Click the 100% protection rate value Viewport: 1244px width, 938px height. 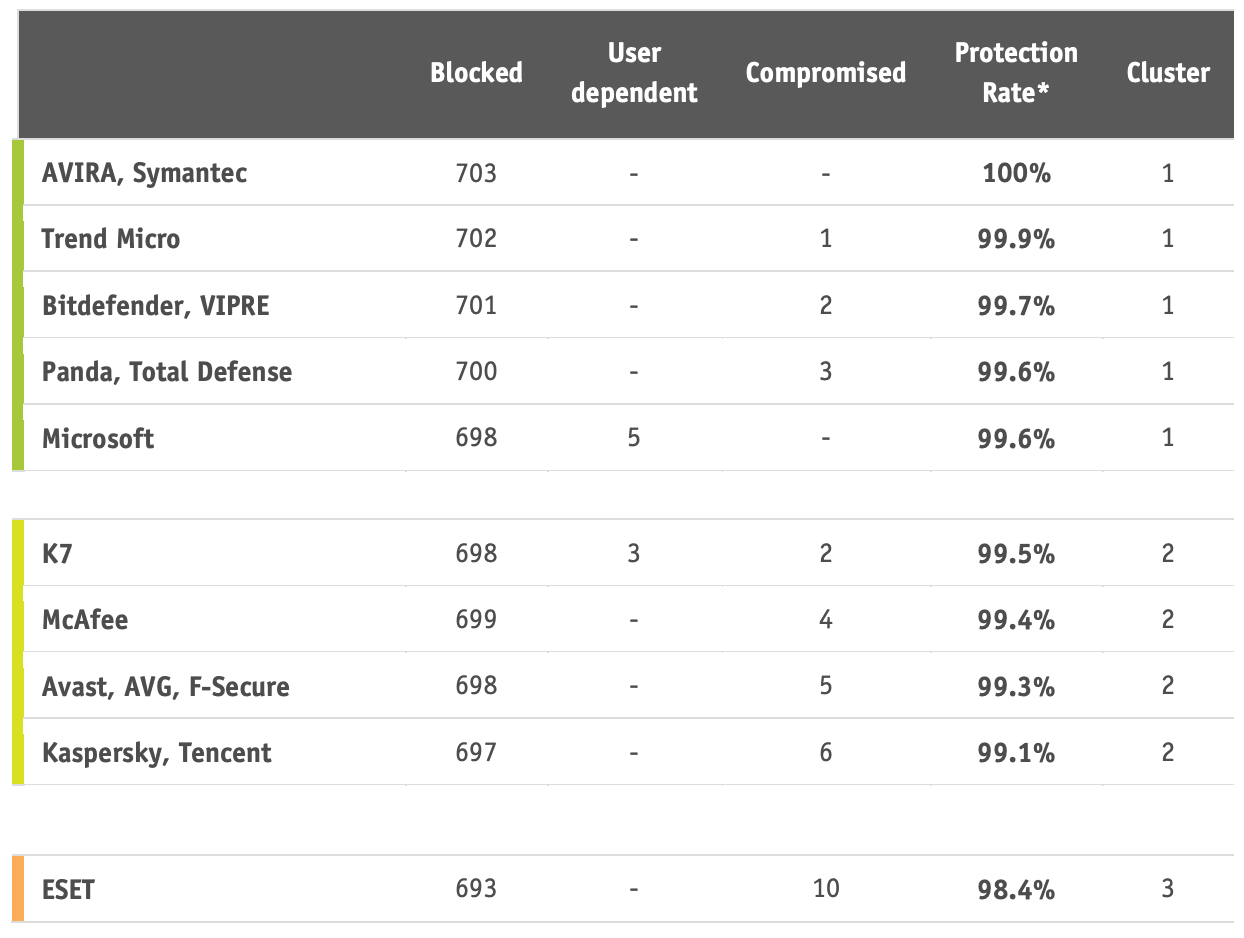point(1016,173)
